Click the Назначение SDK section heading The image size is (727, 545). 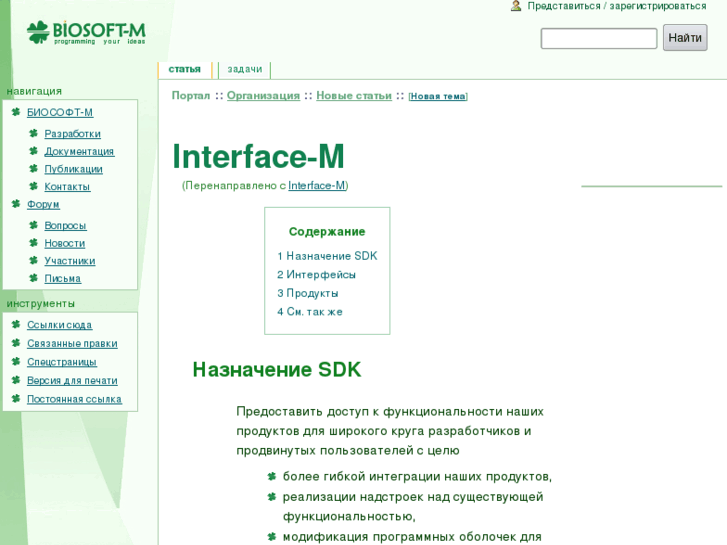[277, 370]
